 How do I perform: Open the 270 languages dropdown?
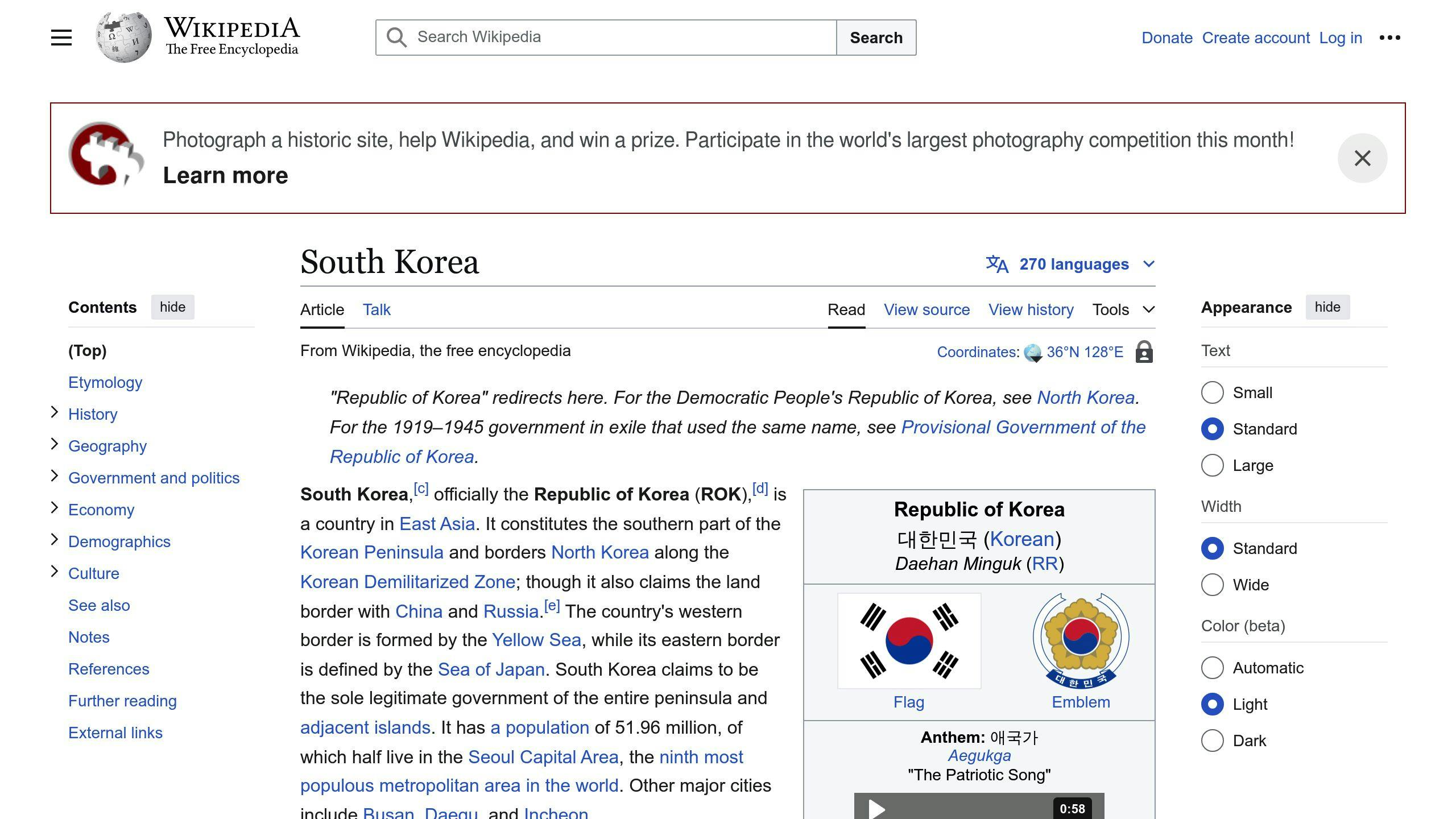(x=1070, y=264)
